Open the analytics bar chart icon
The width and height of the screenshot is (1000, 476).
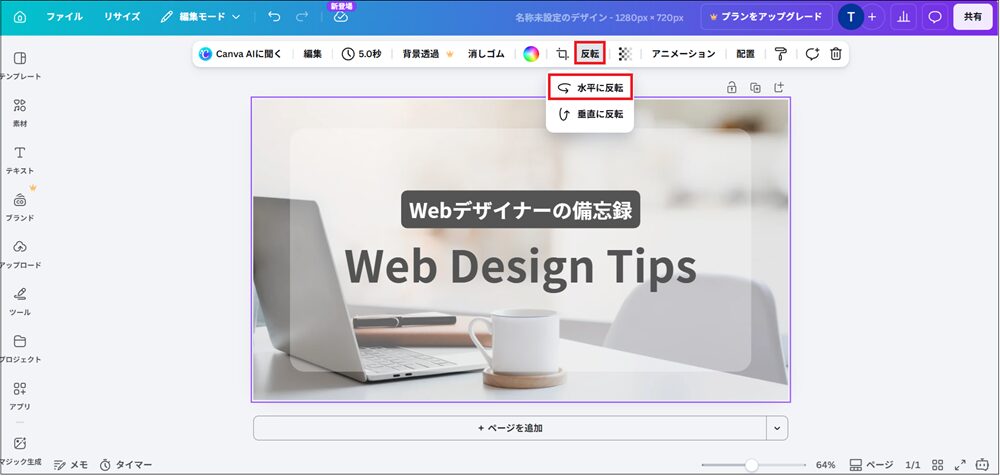coord(903,17)
